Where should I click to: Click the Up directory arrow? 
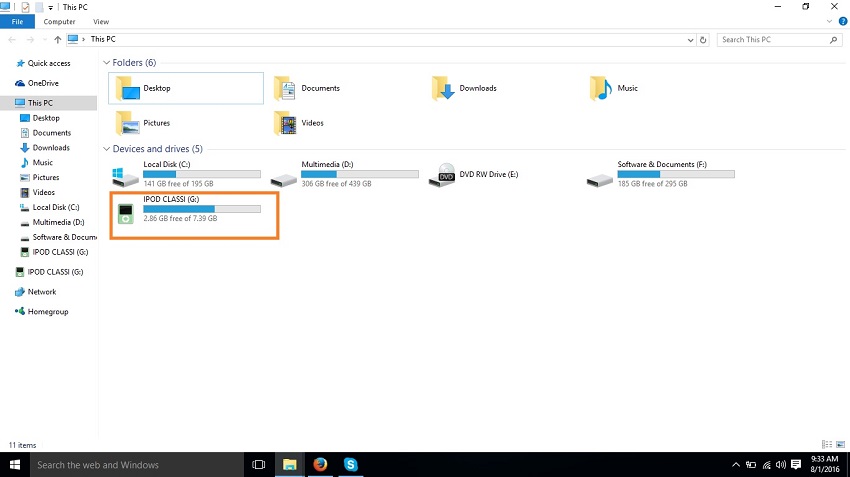point(58,40)
